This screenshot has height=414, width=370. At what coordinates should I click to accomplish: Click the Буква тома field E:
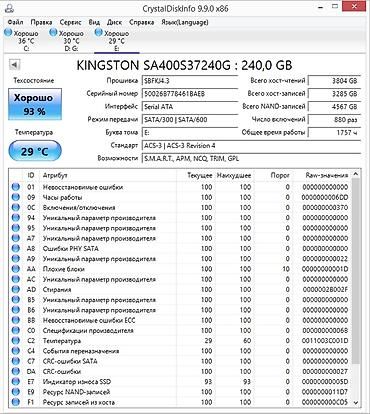tap(190, 132)
